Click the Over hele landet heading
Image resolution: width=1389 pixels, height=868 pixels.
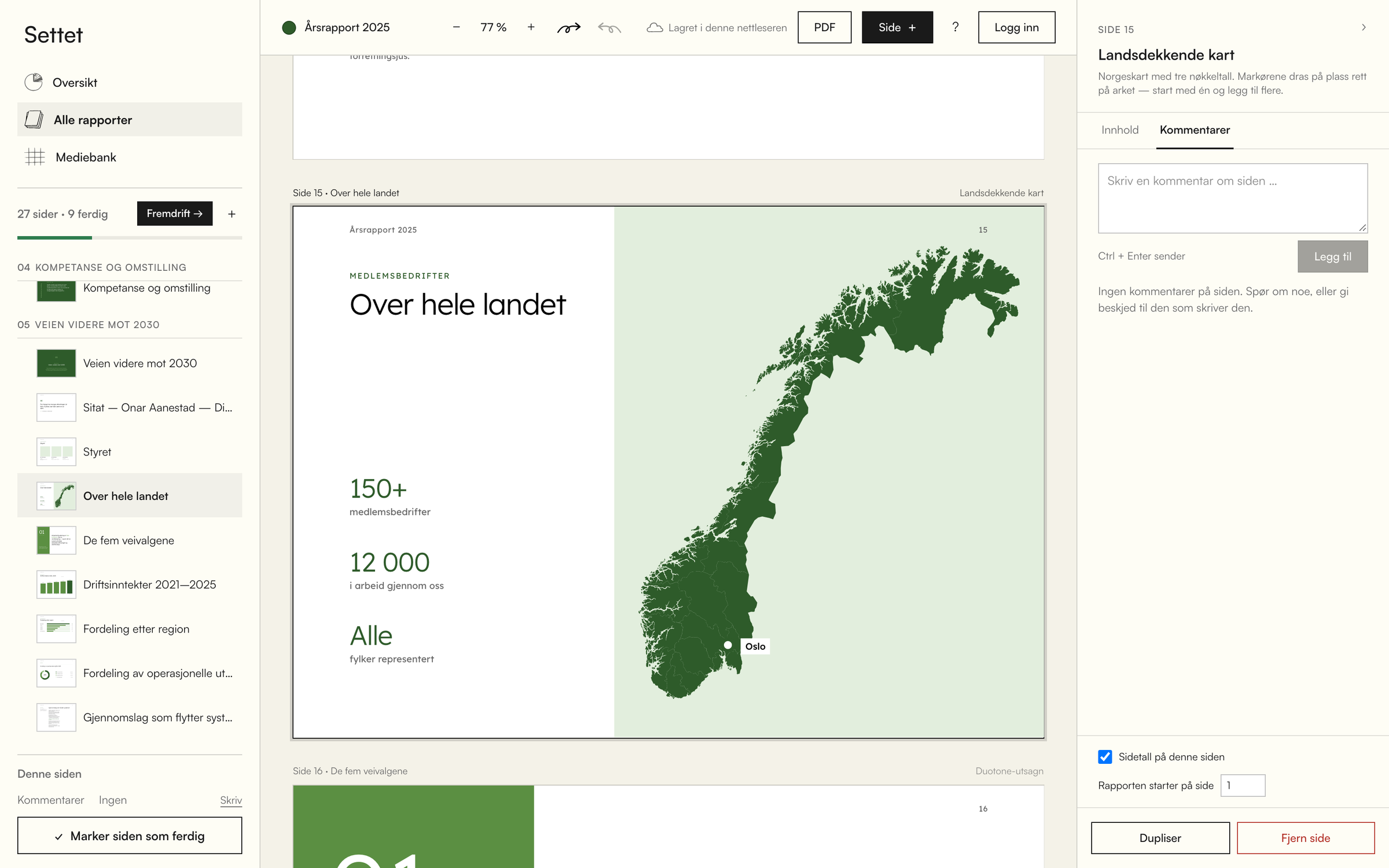[457, 304]
